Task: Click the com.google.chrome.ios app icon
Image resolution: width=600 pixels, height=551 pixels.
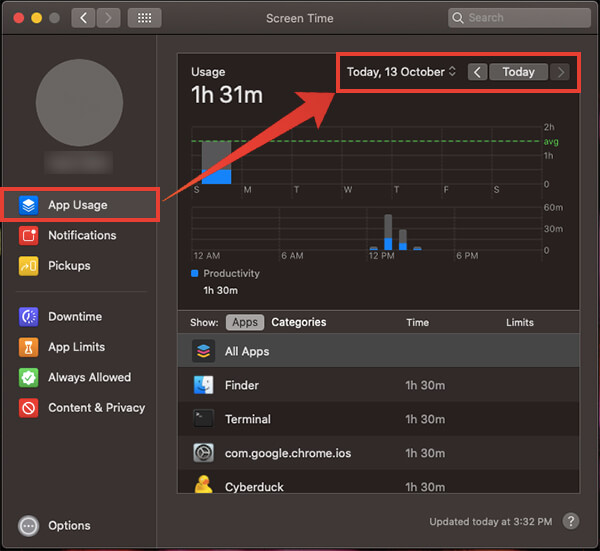Action: (203, 453)
